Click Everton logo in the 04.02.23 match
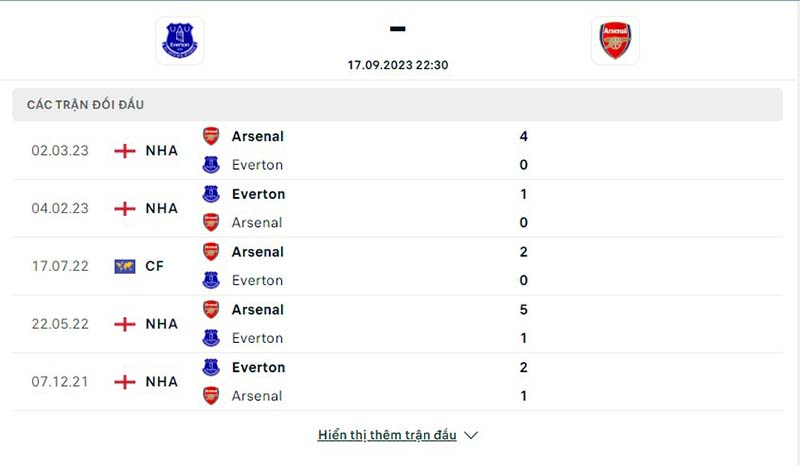The width and height of the screenshot is (800, 465). tap(211, 194)
